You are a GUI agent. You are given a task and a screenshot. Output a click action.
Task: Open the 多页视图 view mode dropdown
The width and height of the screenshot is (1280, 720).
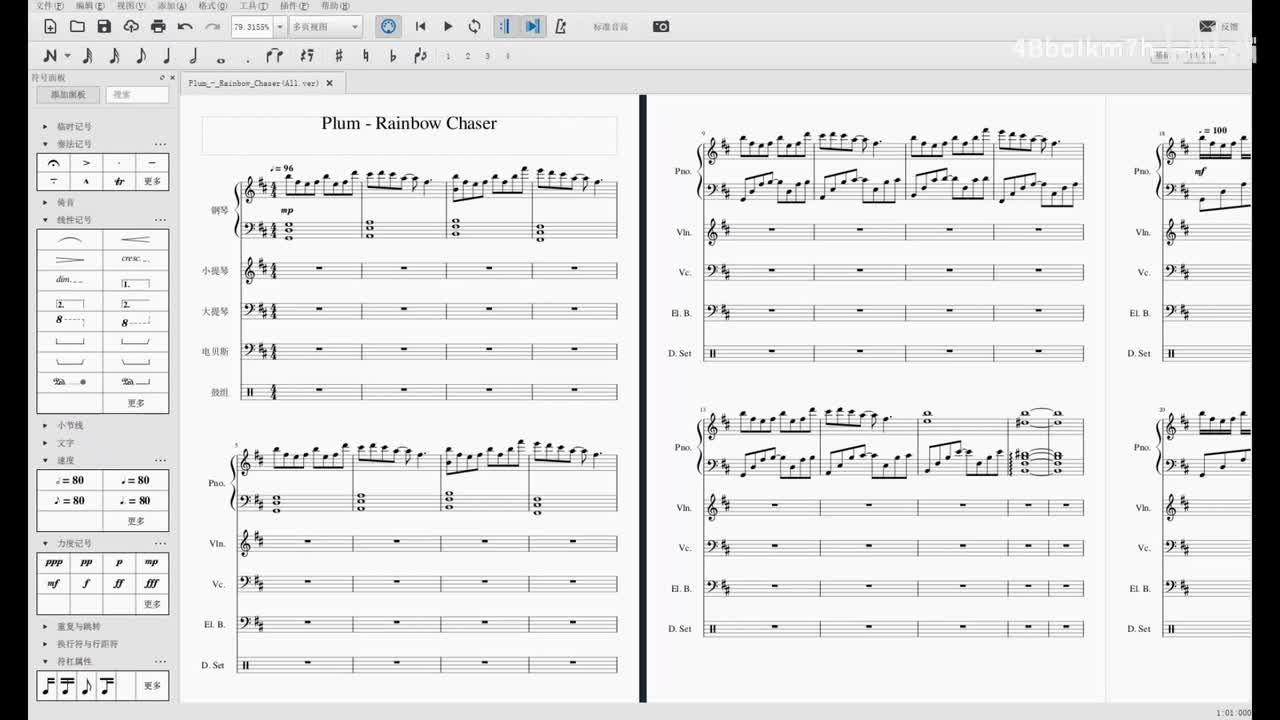pyautogui.click(x=326, y=26)
